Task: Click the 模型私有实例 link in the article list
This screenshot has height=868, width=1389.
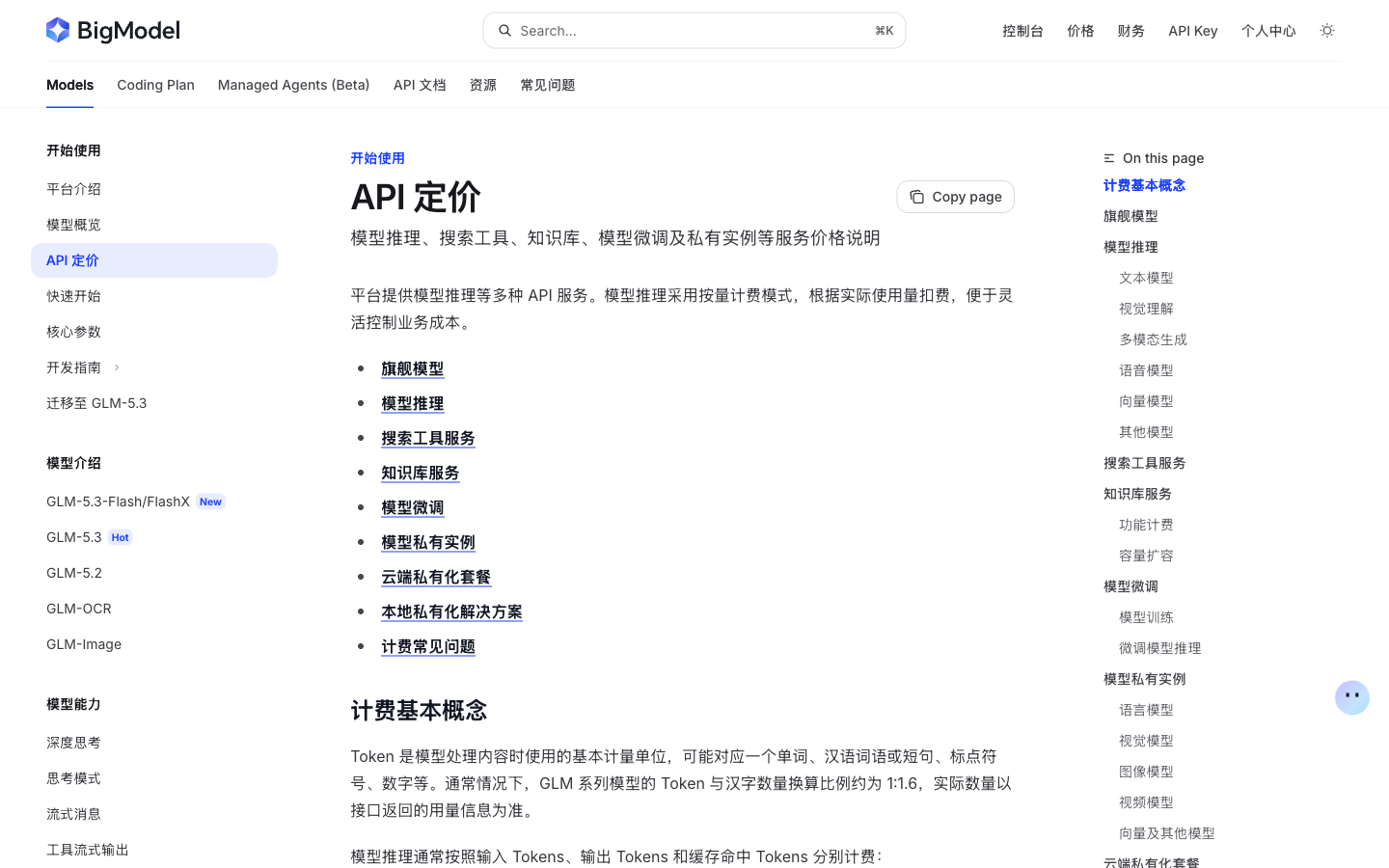Action: pyautogui.click(x=428, y=542)
